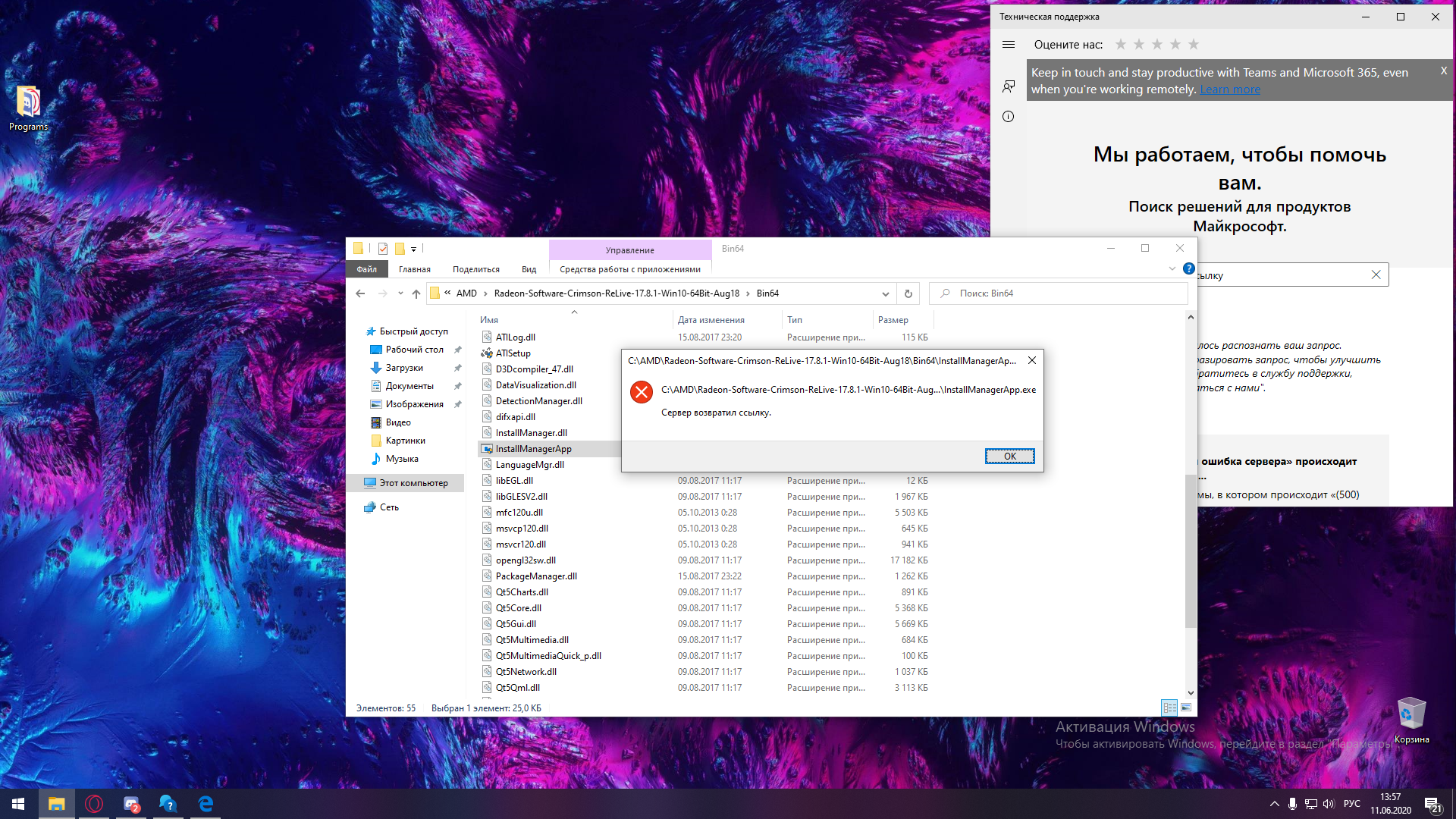
Task: Open Музыка in navigation pane
Action: [401, 459]
